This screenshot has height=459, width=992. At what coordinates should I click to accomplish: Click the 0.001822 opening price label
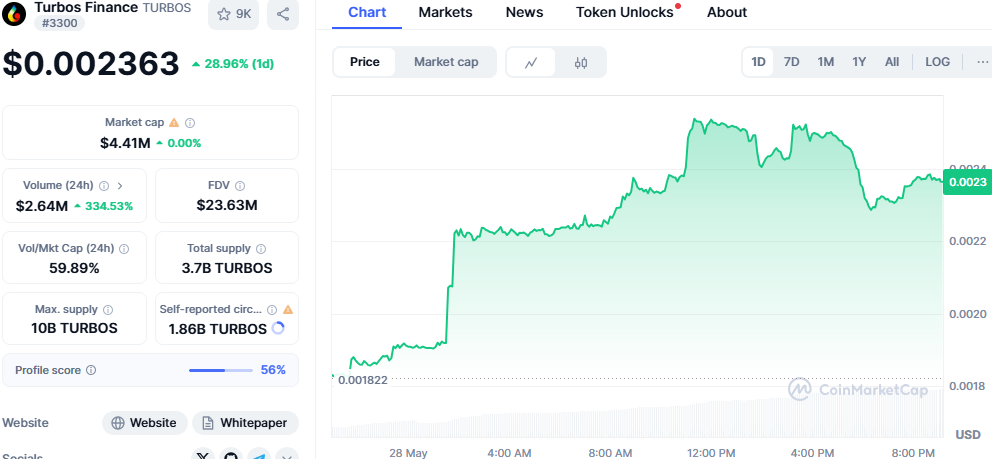[x=363, y=380]
